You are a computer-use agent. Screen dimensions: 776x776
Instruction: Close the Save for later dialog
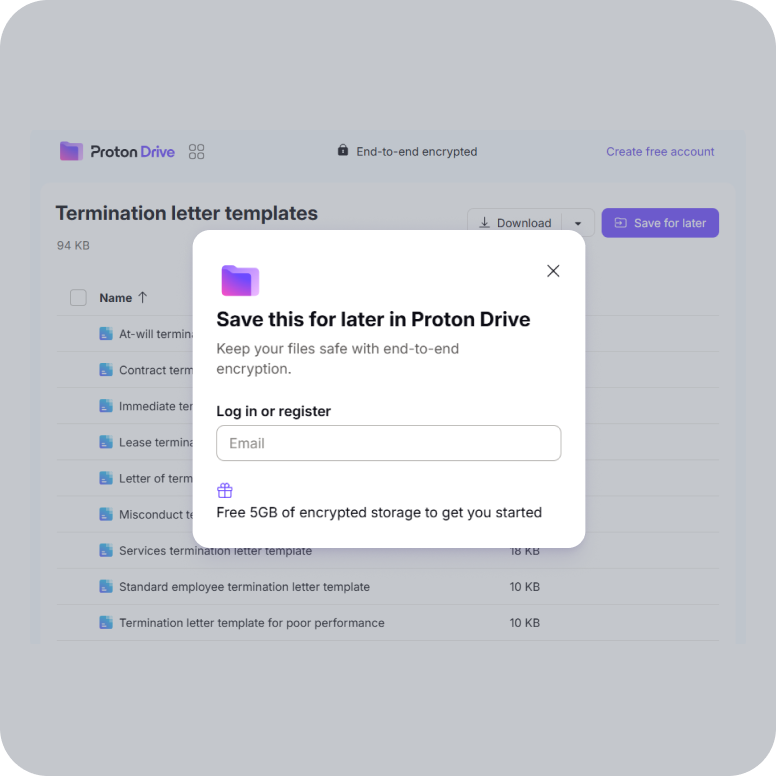coord(553,271)
